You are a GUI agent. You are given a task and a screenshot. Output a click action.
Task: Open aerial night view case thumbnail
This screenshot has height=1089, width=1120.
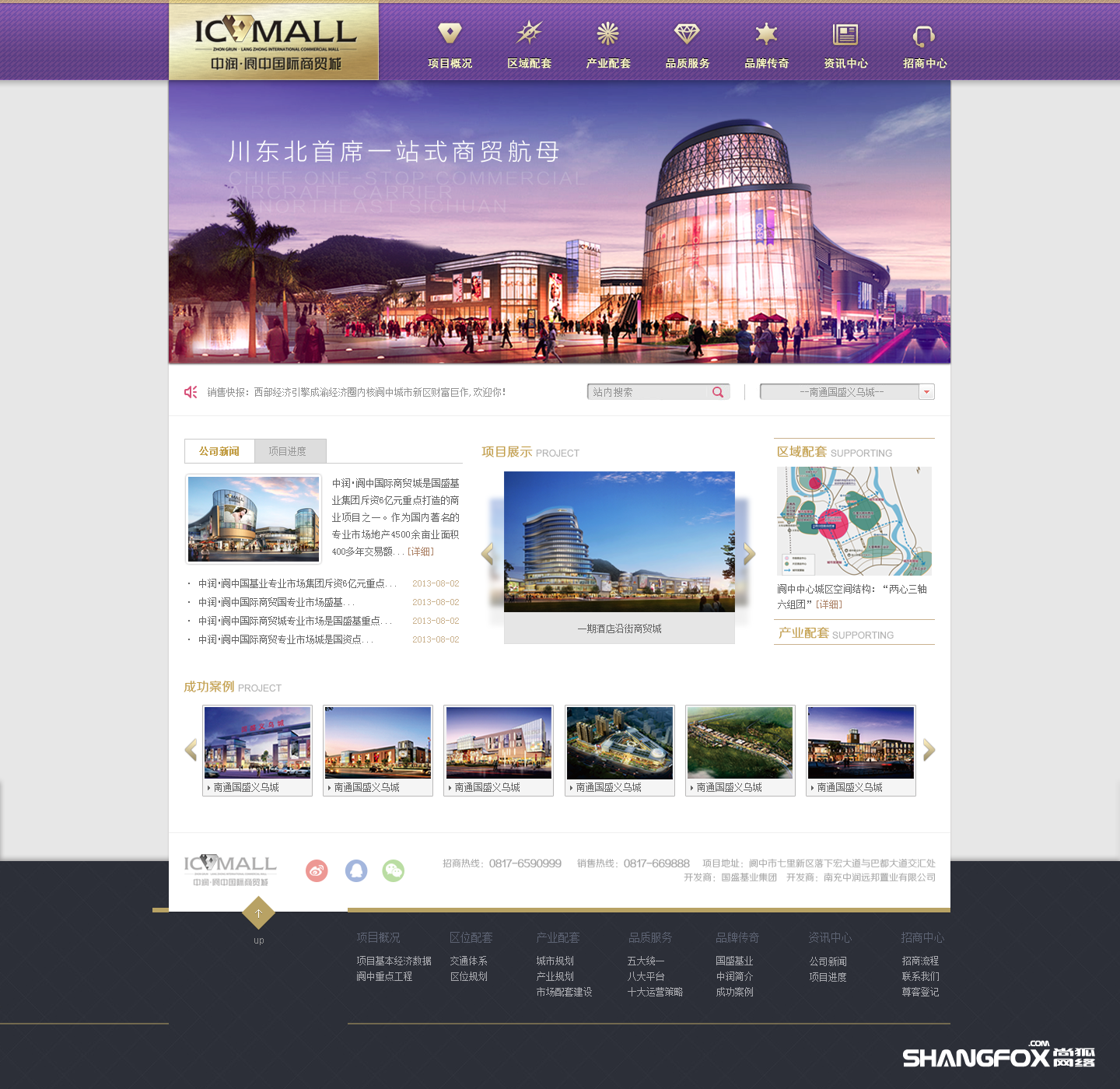[620, 743]
